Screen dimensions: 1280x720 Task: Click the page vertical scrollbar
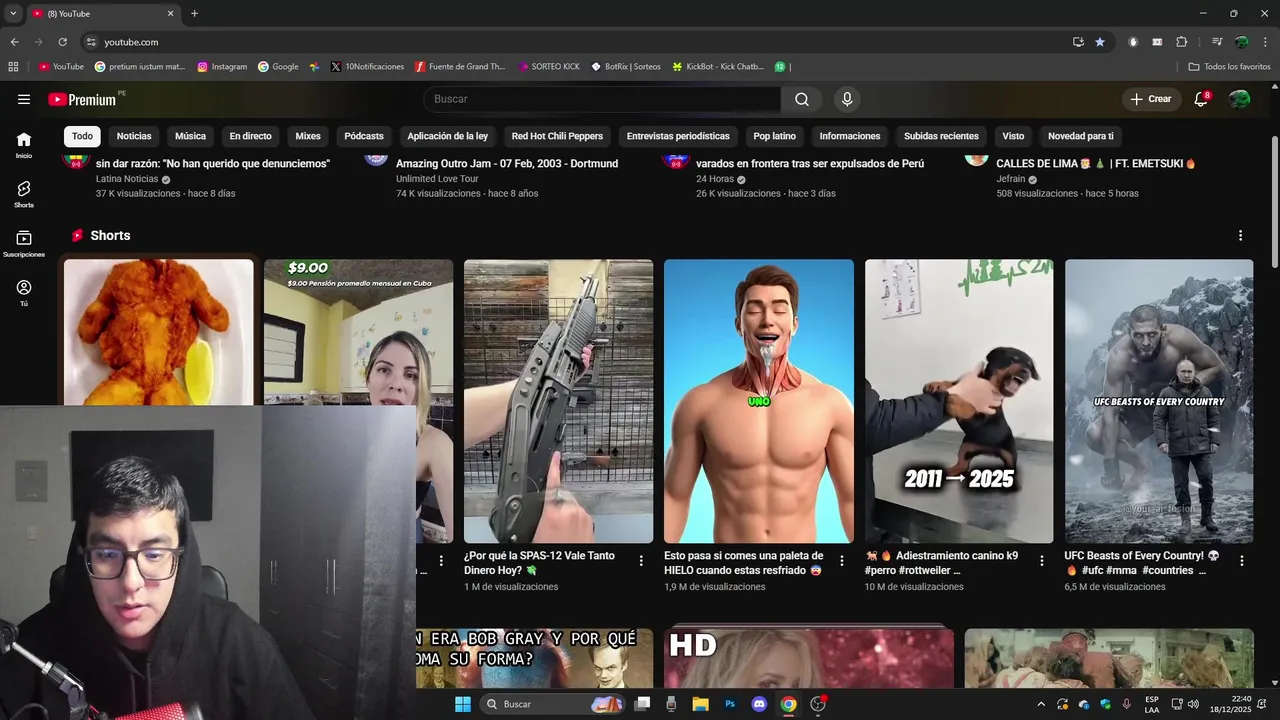1274,200
